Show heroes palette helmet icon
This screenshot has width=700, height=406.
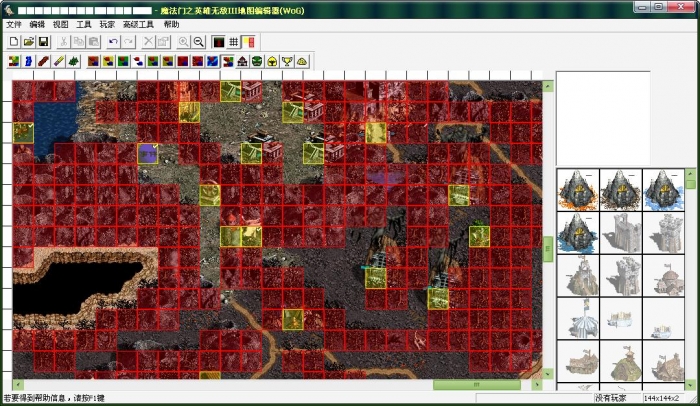pos(272,61)
